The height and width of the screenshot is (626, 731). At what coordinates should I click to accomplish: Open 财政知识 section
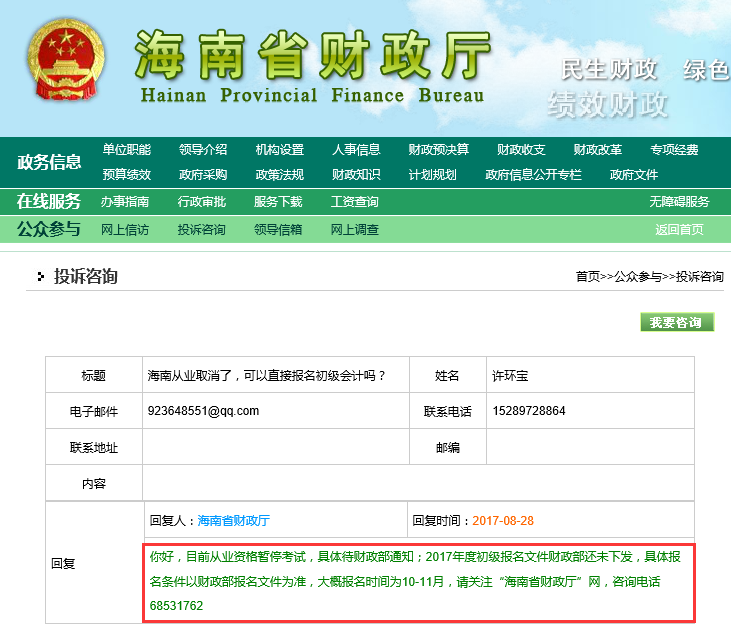pyautogui.click(x=356, y=175)
